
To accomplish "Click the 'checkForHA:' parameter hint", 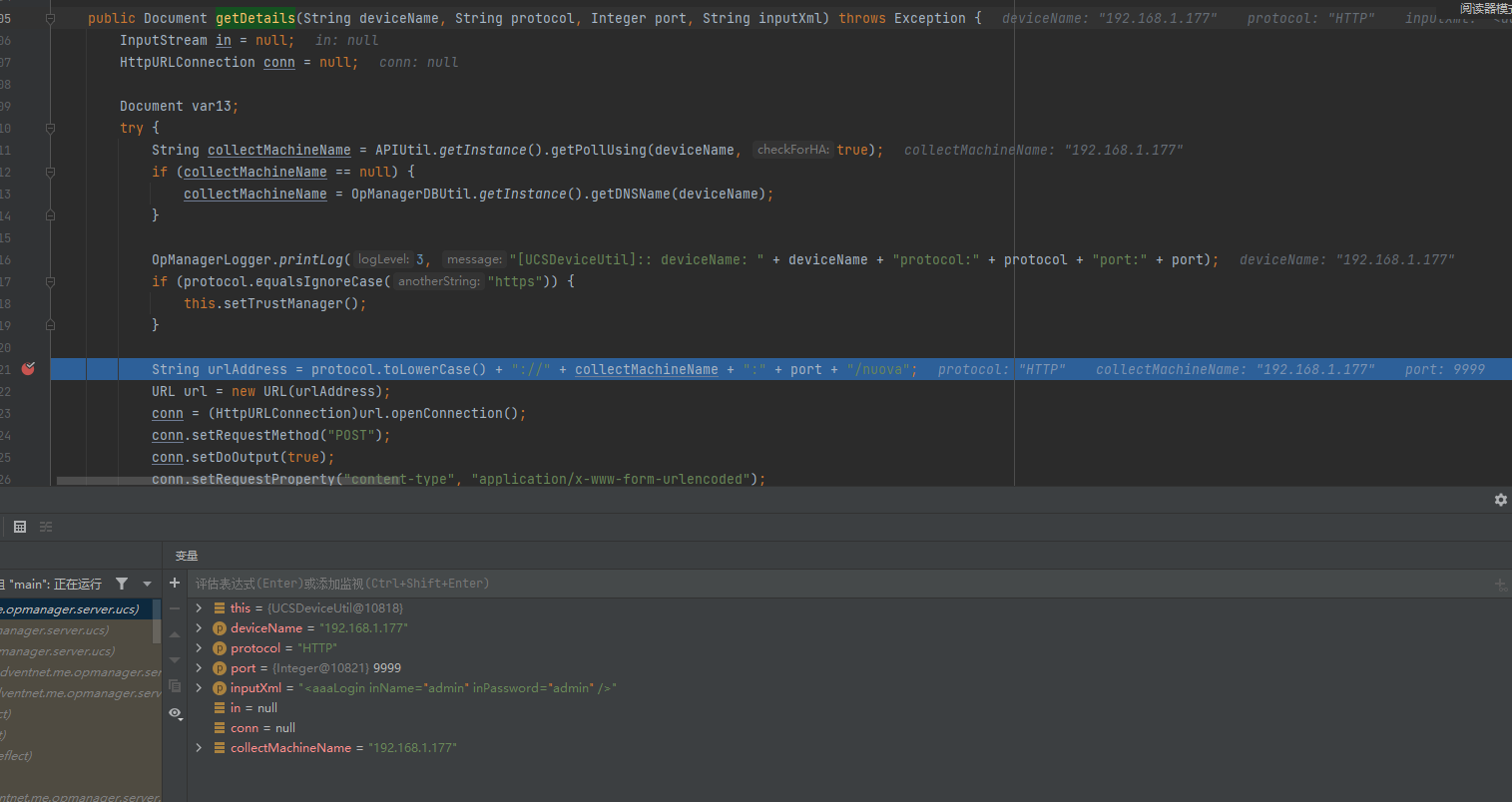I will point(793,150).
